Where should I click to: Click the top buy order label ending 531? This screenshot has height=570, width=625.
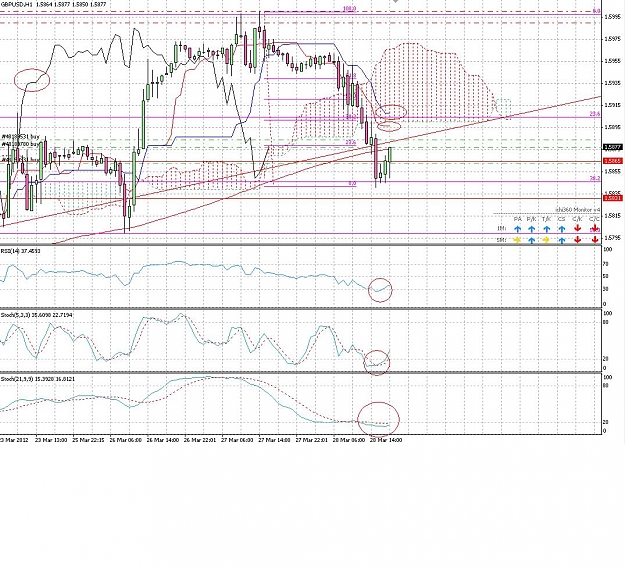click(20, 137)
